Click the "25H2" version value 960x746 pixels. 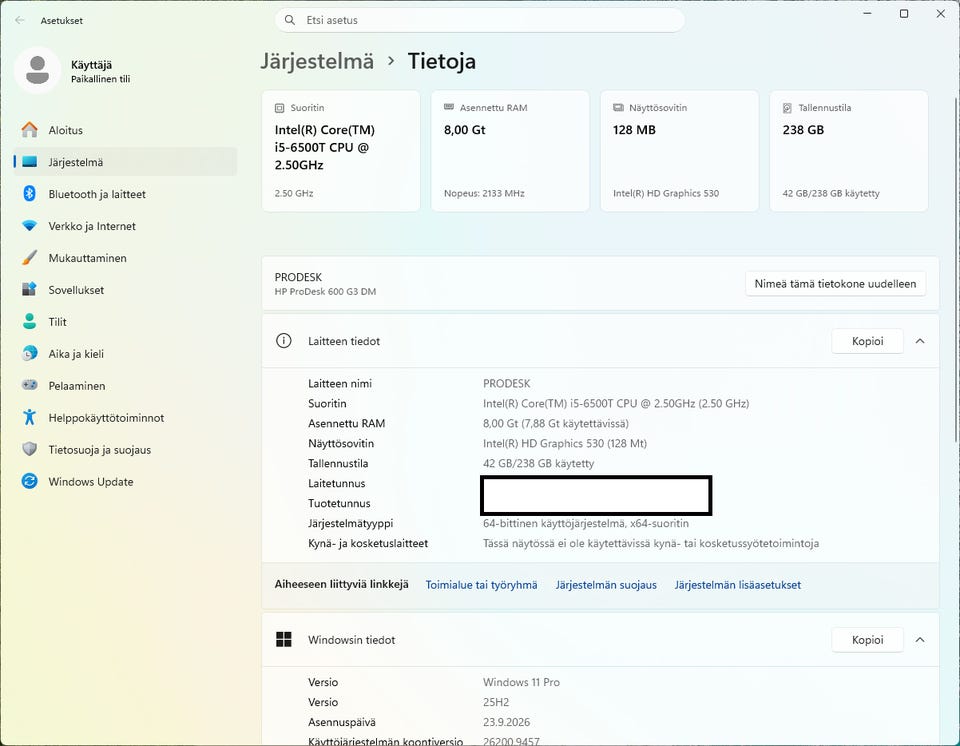[496, 703]
